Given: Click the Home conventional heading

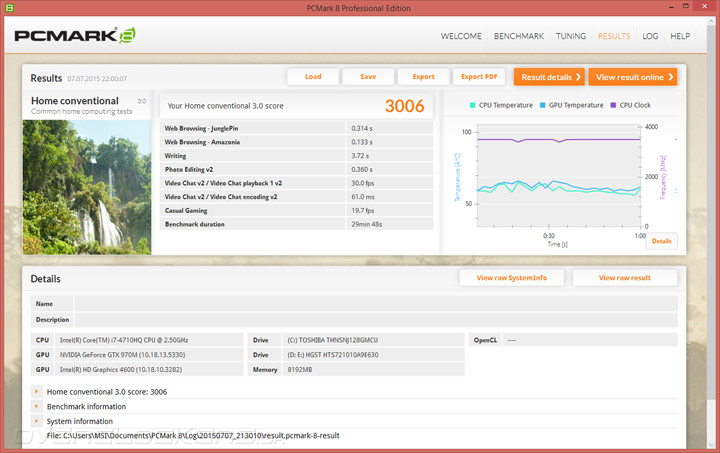Looking at the screenshot, I should point(75,101).
